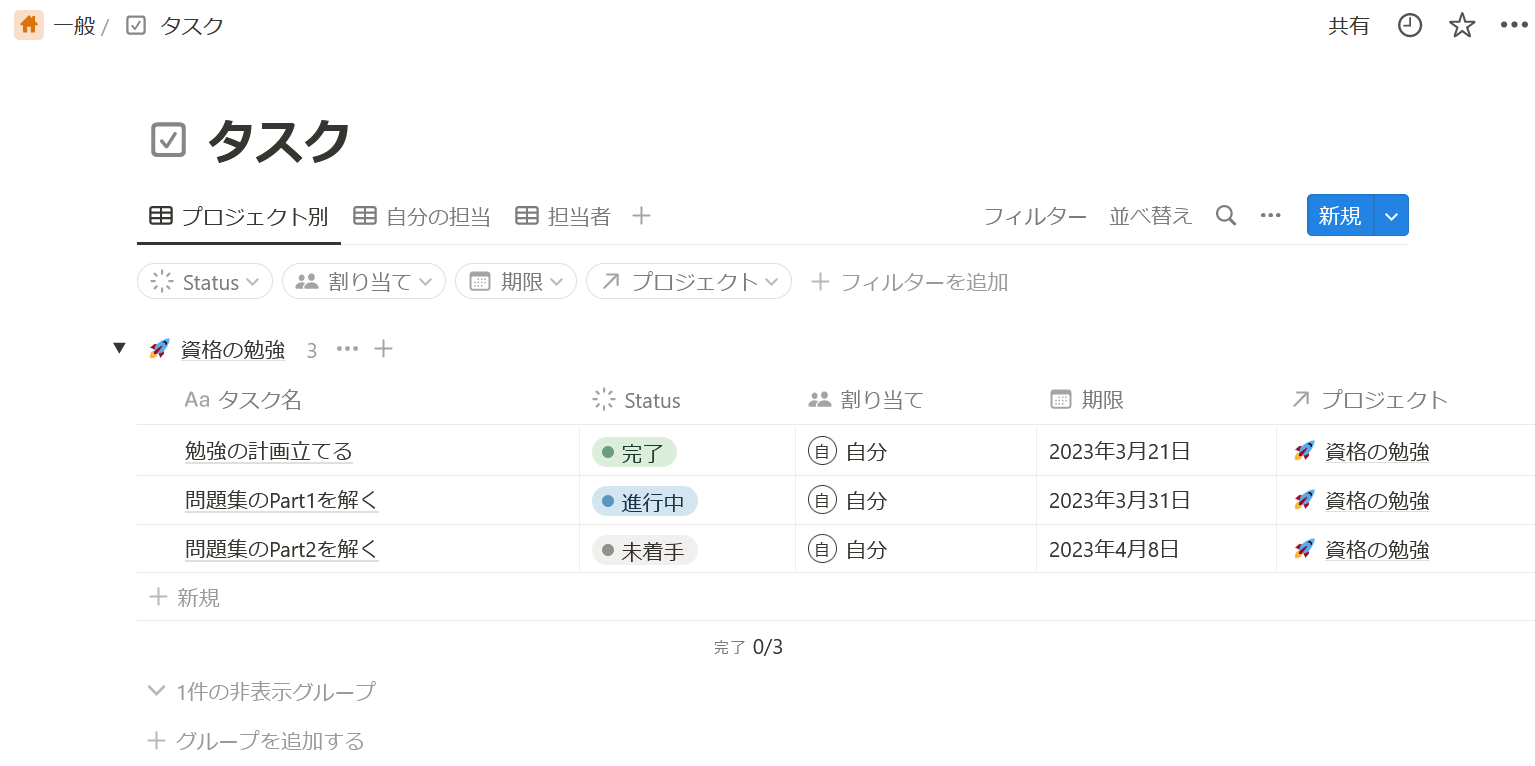Expand the 期限 filter chip
1535x766 pixels.
[515, 281]
